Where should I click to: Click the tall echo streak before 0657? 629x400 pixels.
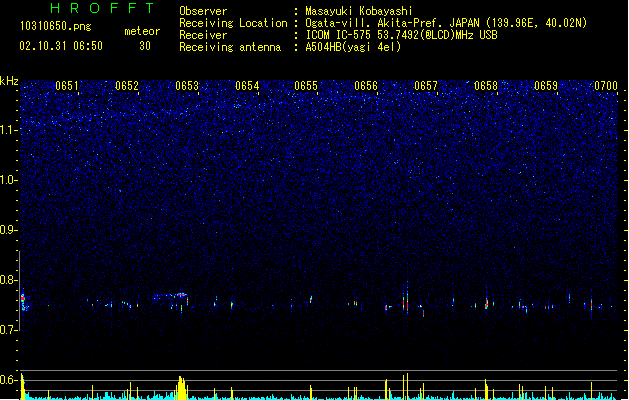click(407, 299)
